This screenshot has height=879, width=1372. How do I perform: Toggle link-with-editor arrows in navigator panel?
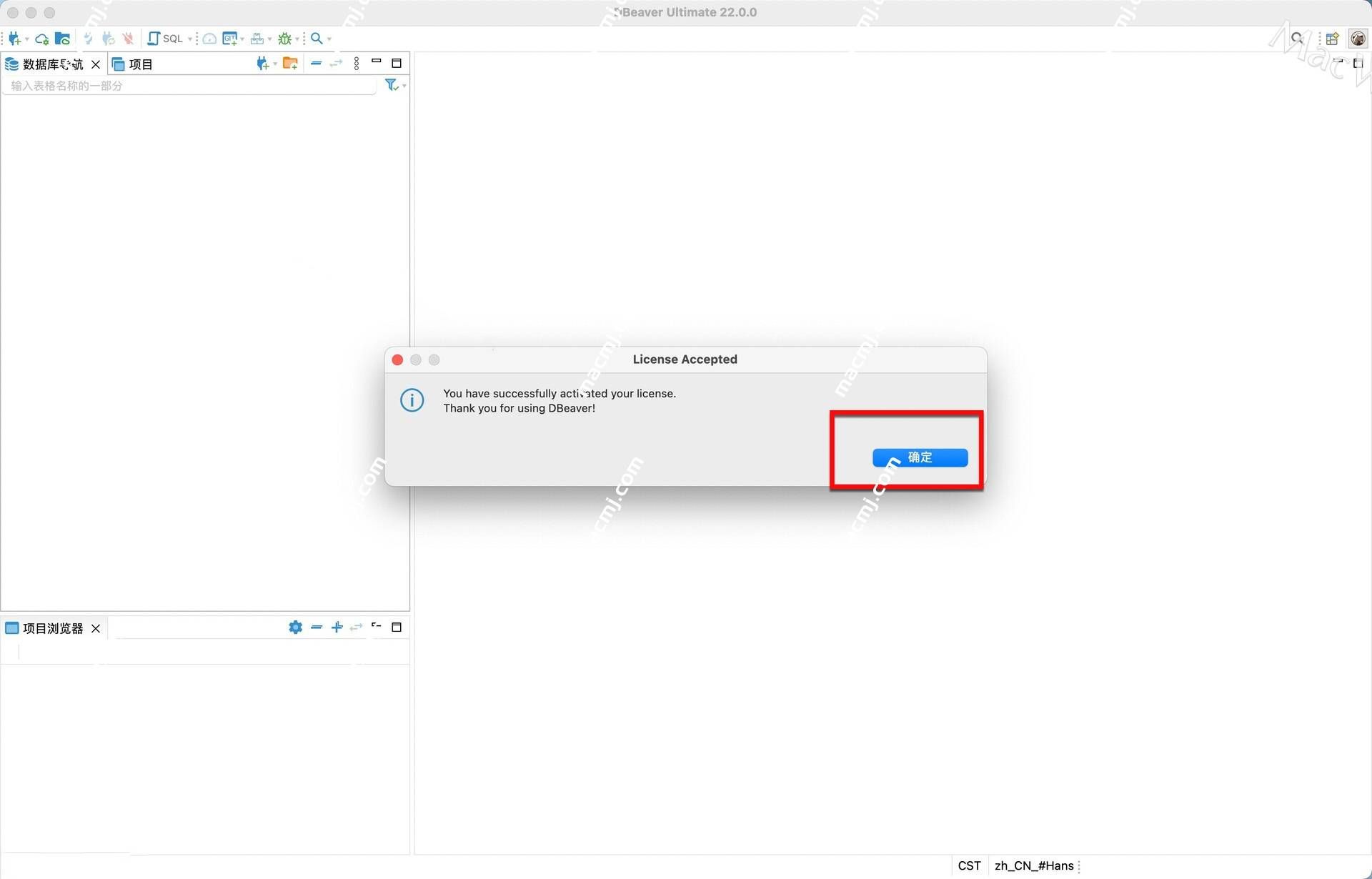336,64
